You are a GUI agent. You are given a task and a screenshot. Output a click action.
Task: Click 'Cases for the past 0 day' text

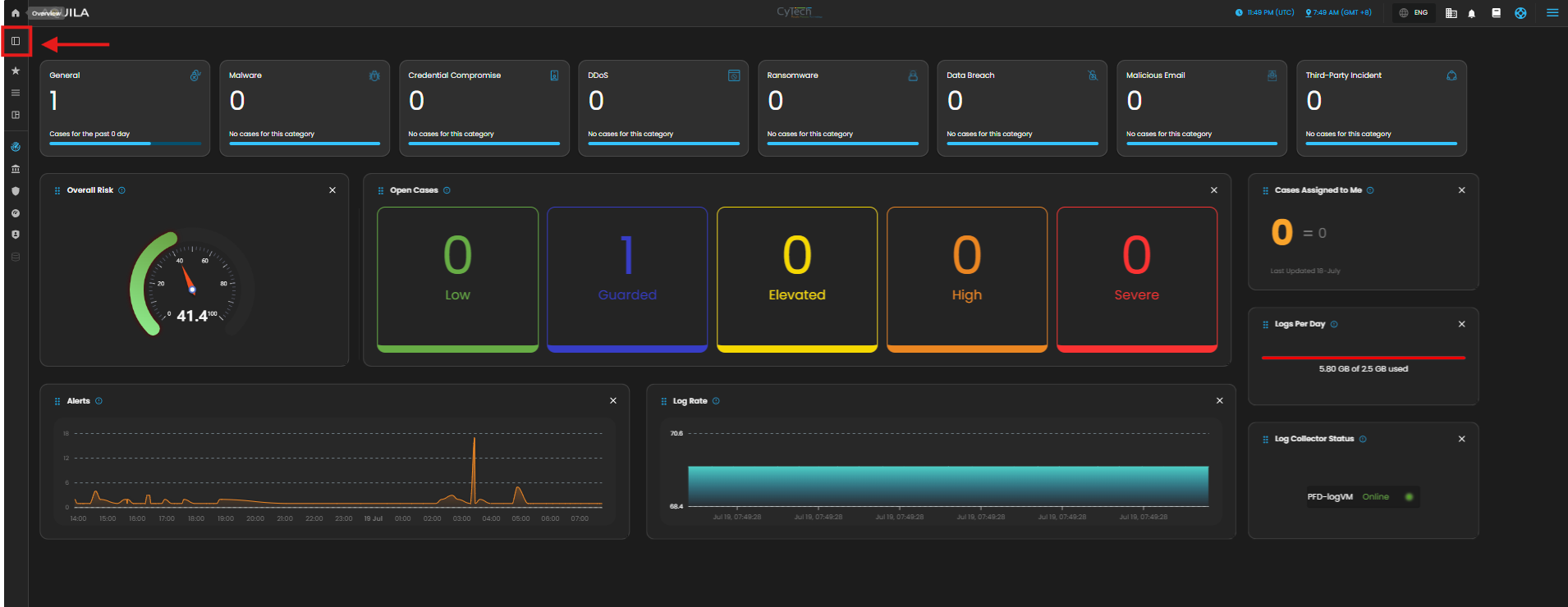click(89, 134)
